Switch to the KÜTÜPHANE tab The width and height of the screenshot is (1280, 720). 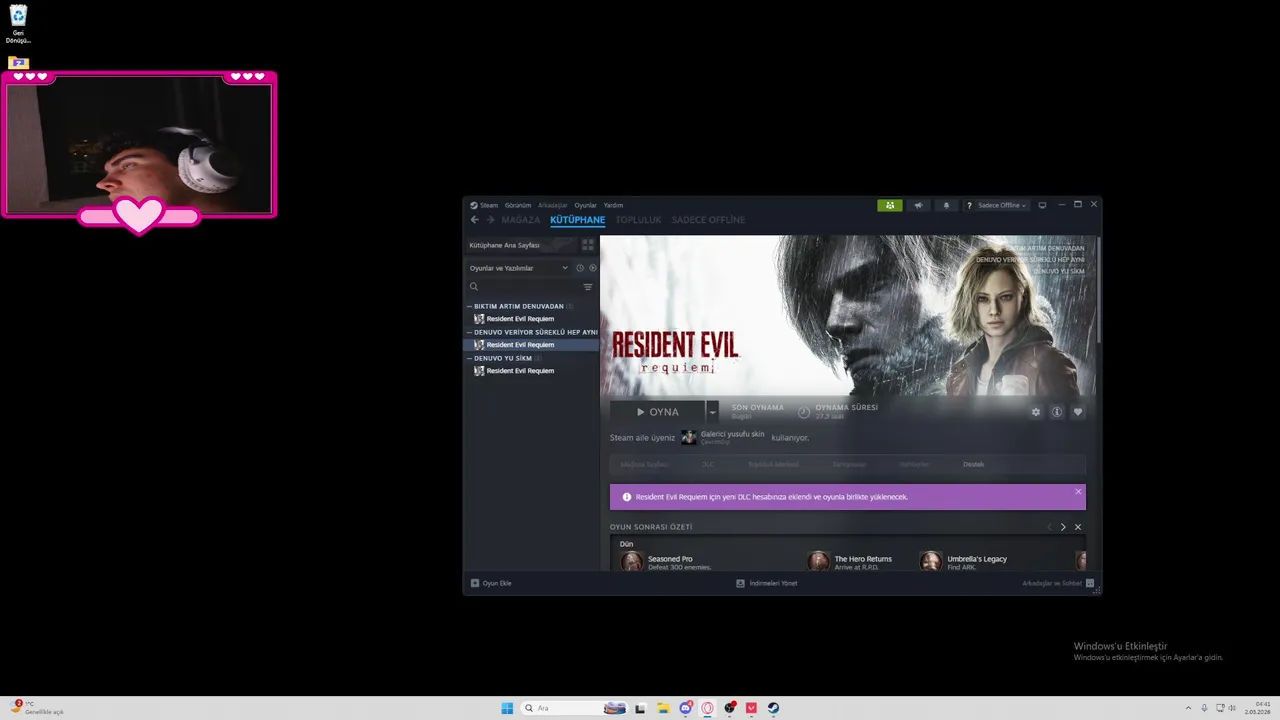pos(577,220)
